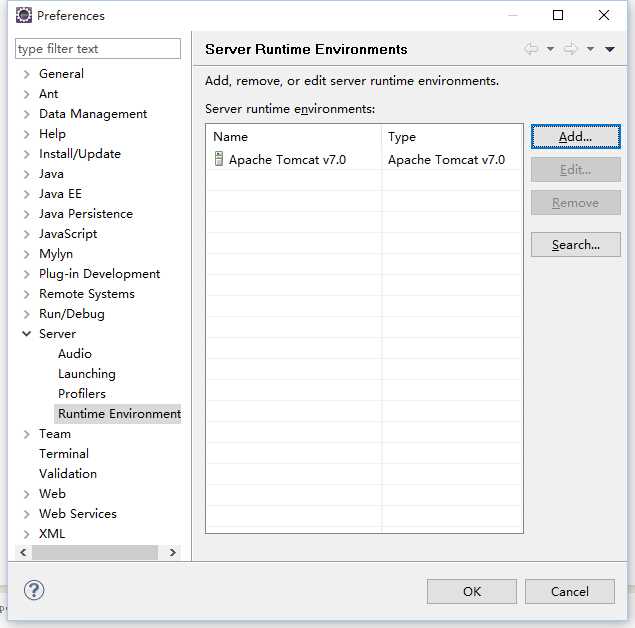Close the Preferences window
The height and width of the screenshot is (628, 635).
tap(603, 15)
